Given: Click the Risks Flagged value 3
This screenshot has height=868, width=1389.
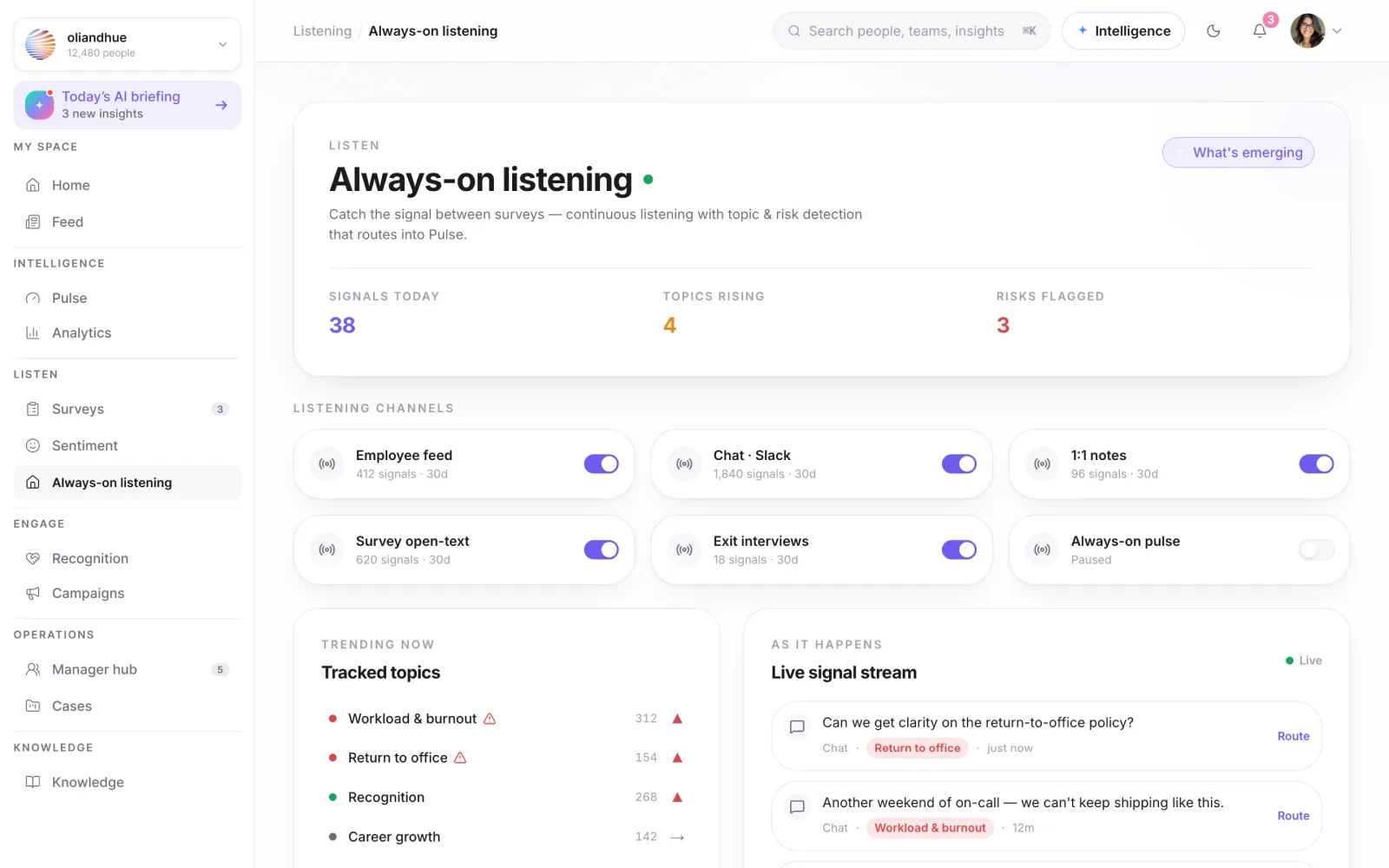Looking at the screenshot, I should (1003, 325).
